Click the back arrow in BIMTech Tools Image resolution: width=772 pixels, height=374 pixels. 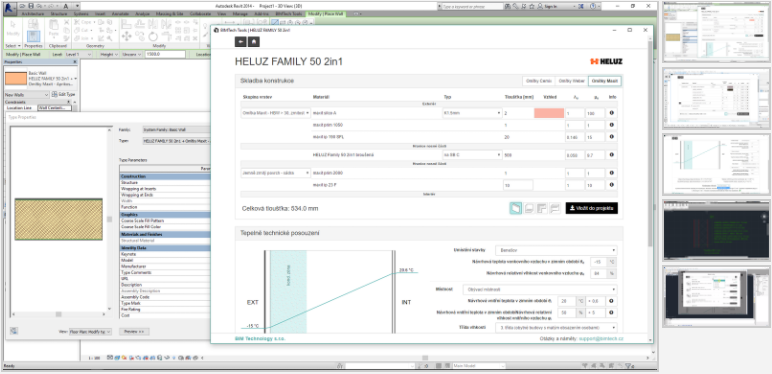[240, 42]
